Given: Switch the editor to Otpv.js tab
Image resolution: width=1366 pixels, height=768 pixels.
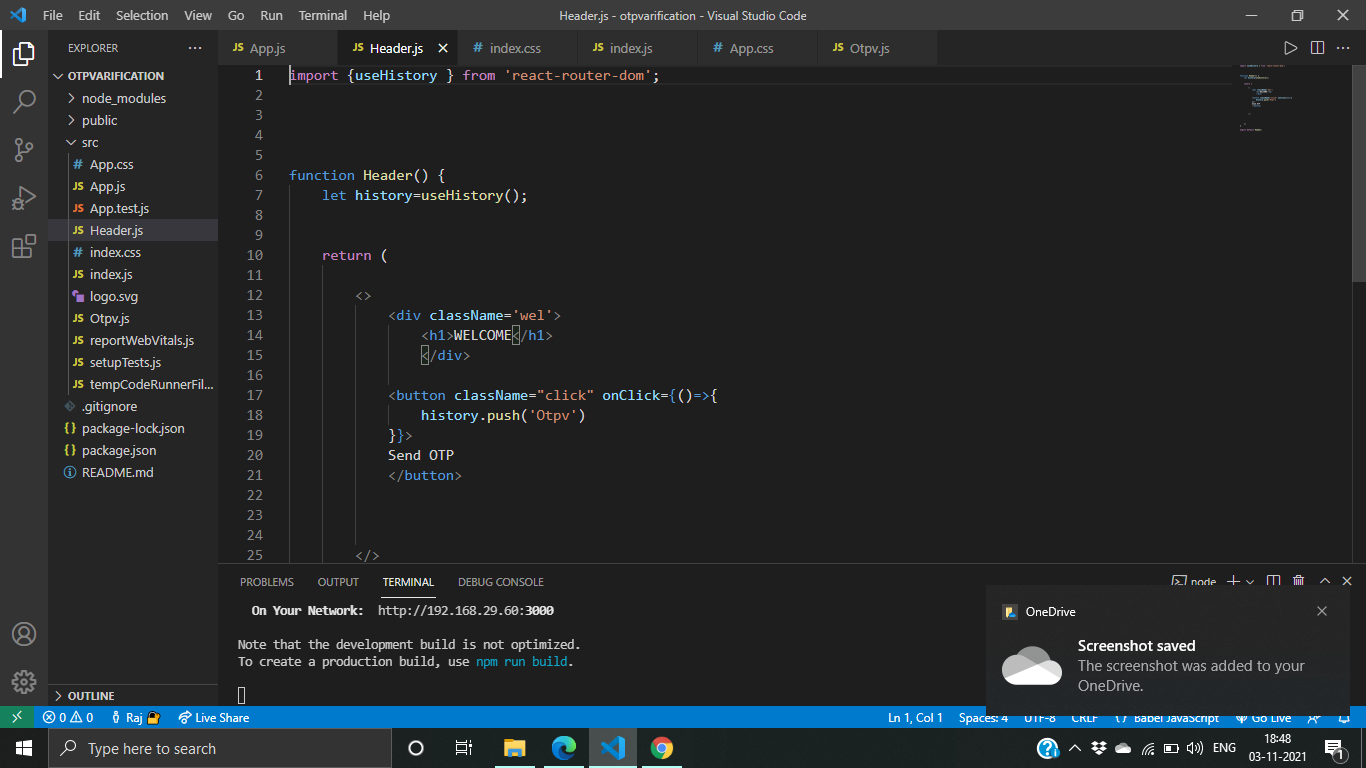Looking at the screenshot, I should click(x=869, y=47).
